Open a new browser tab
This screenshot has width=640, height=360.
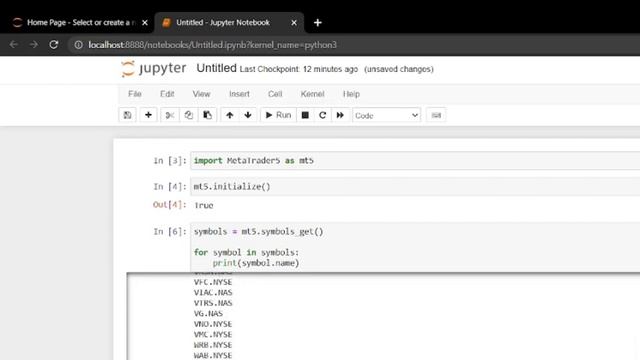click(x=318, y=23)
